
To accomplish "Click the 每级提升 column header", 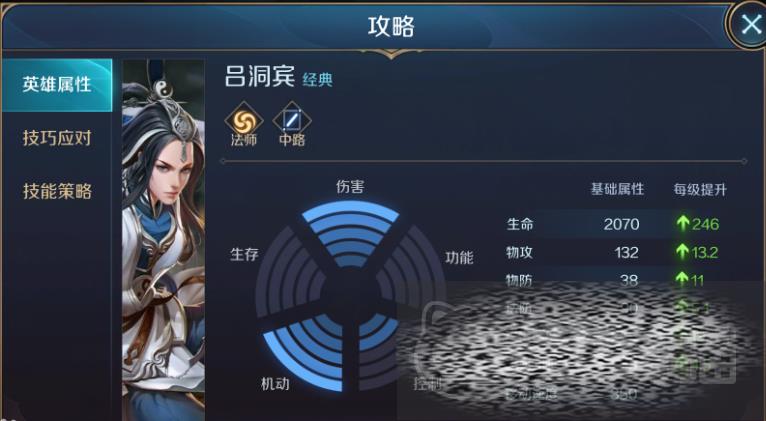I will (700, 189).
